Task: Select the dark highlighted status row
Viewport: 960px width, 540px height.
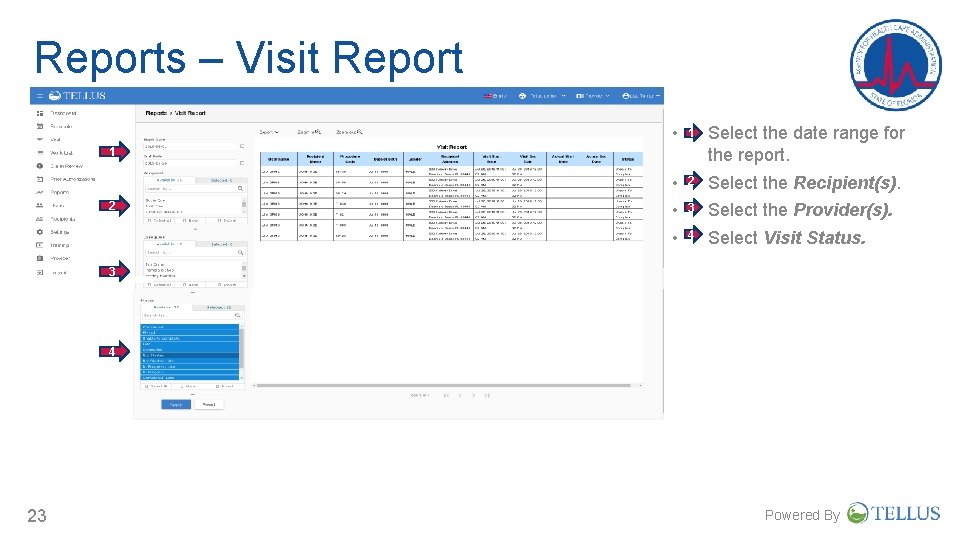Action: (189, 355)
